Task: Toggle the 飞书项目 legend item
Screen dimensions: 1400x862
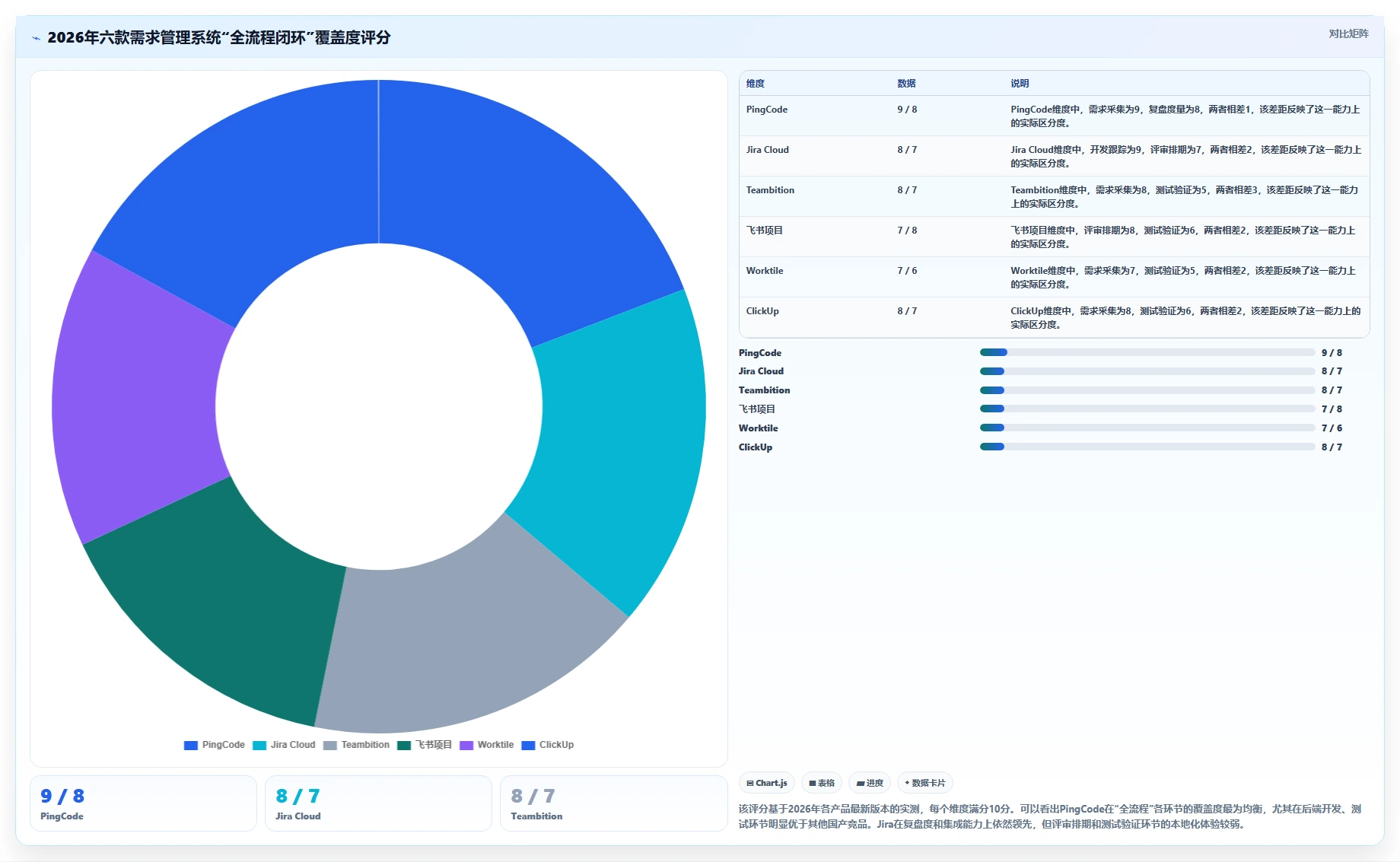Action: pyautogui.click(x=425, y=745)
